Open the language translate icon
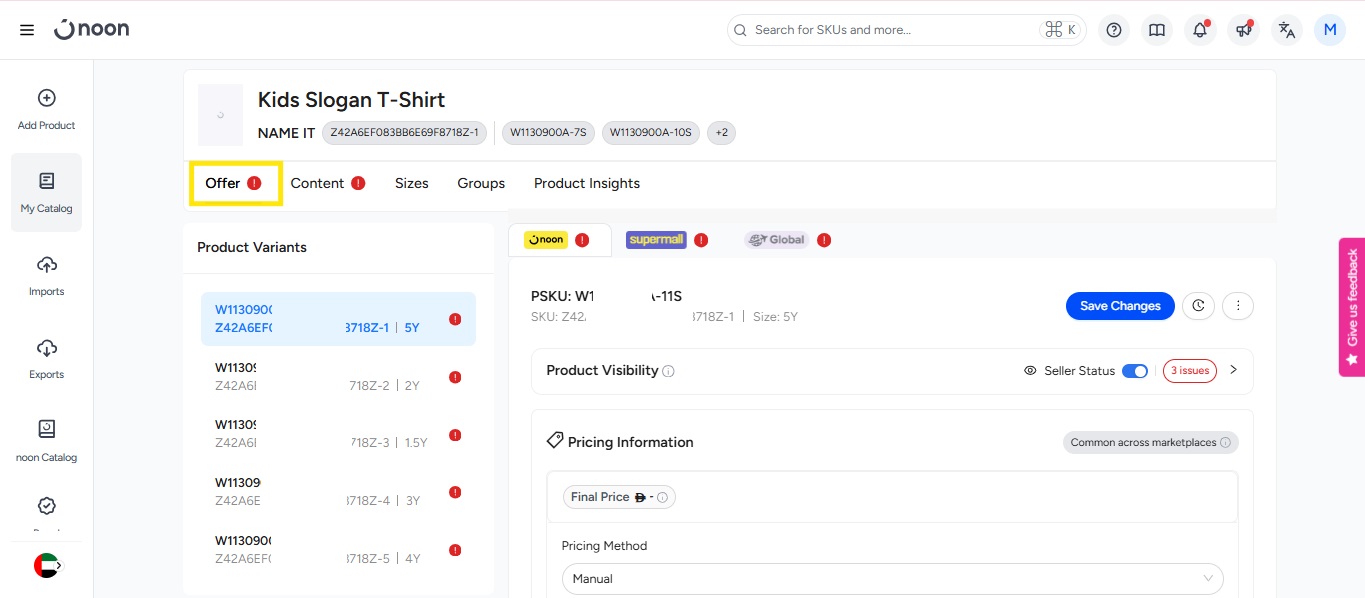Screen dimensions: 1365x598 (1287, 30)
